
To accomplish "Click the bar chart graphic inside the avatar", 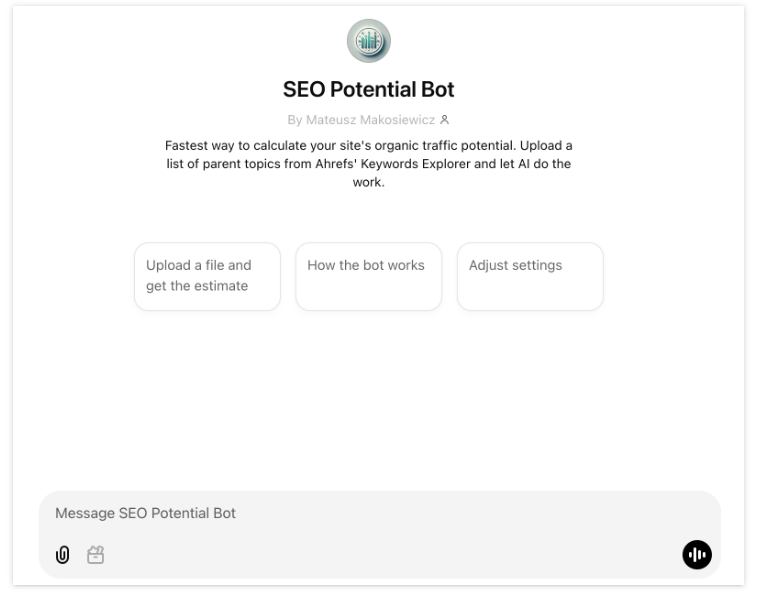I will pyautogui.click(x=368, y=41).
